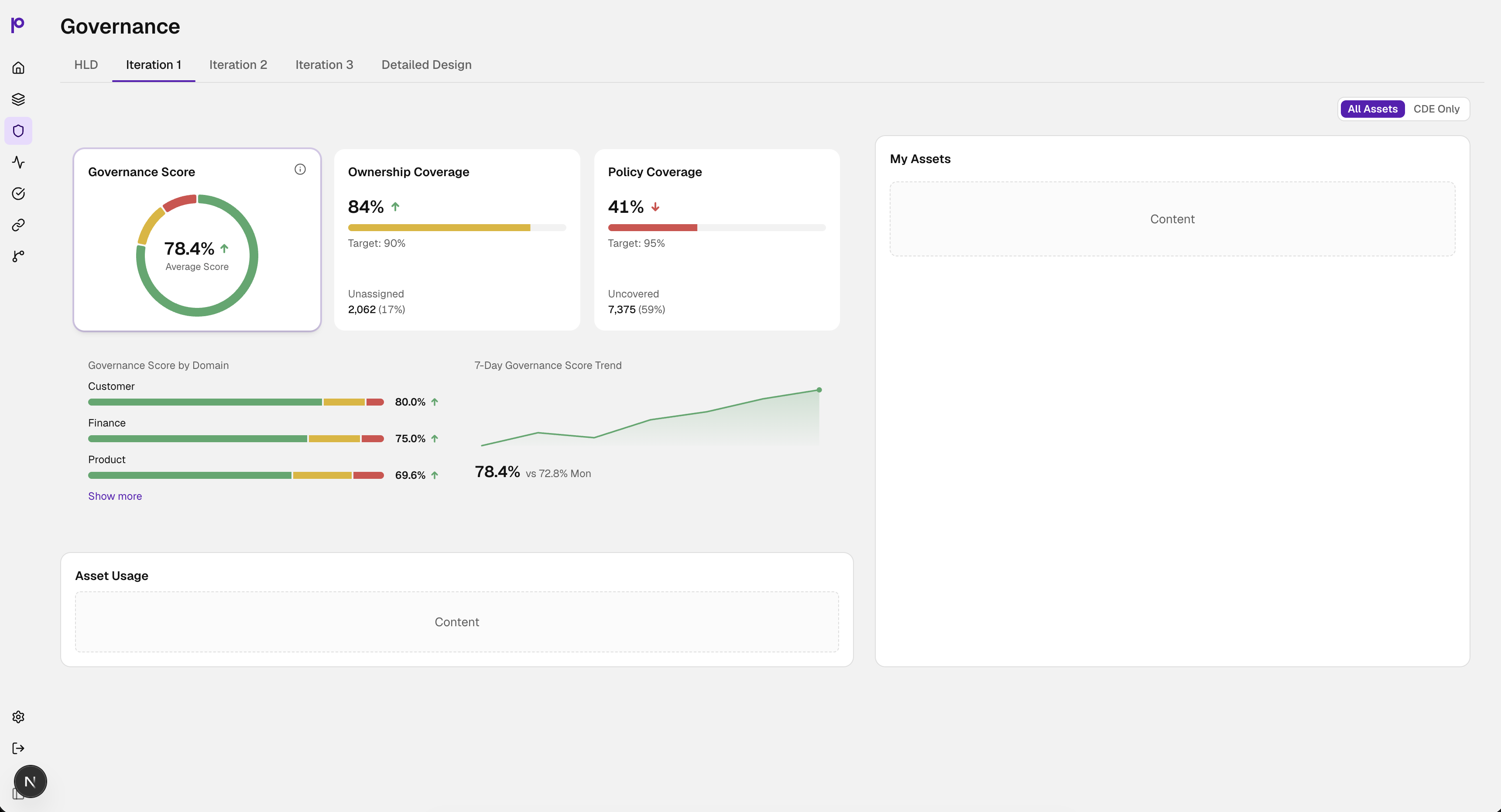
Task: Open the settings gear icon in the sidebar
Action: [x=18, y=717]
